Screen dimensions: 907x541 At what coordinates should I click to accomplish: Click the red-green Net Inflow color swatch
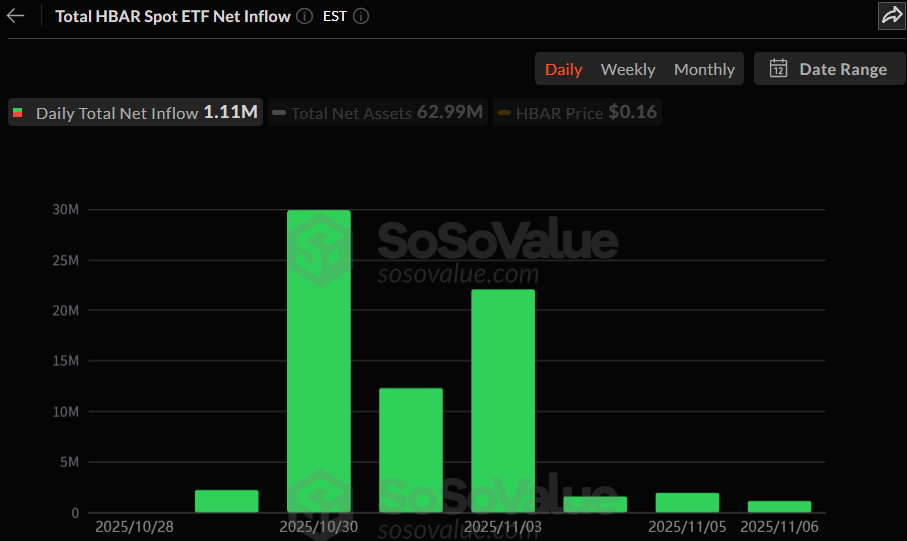click(18, 113)
